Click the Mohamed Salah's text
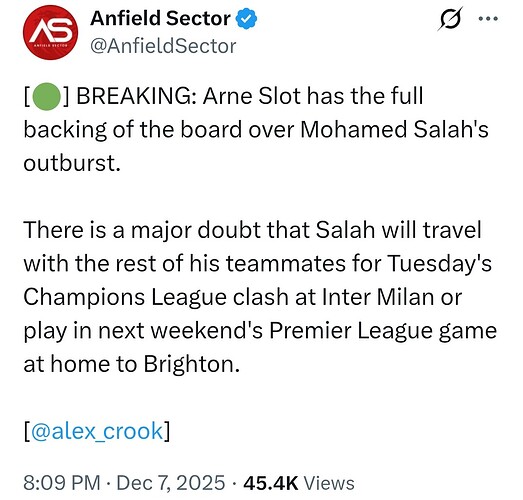The width and height of the screenshot is (523, 500). [x=394, y=129]
